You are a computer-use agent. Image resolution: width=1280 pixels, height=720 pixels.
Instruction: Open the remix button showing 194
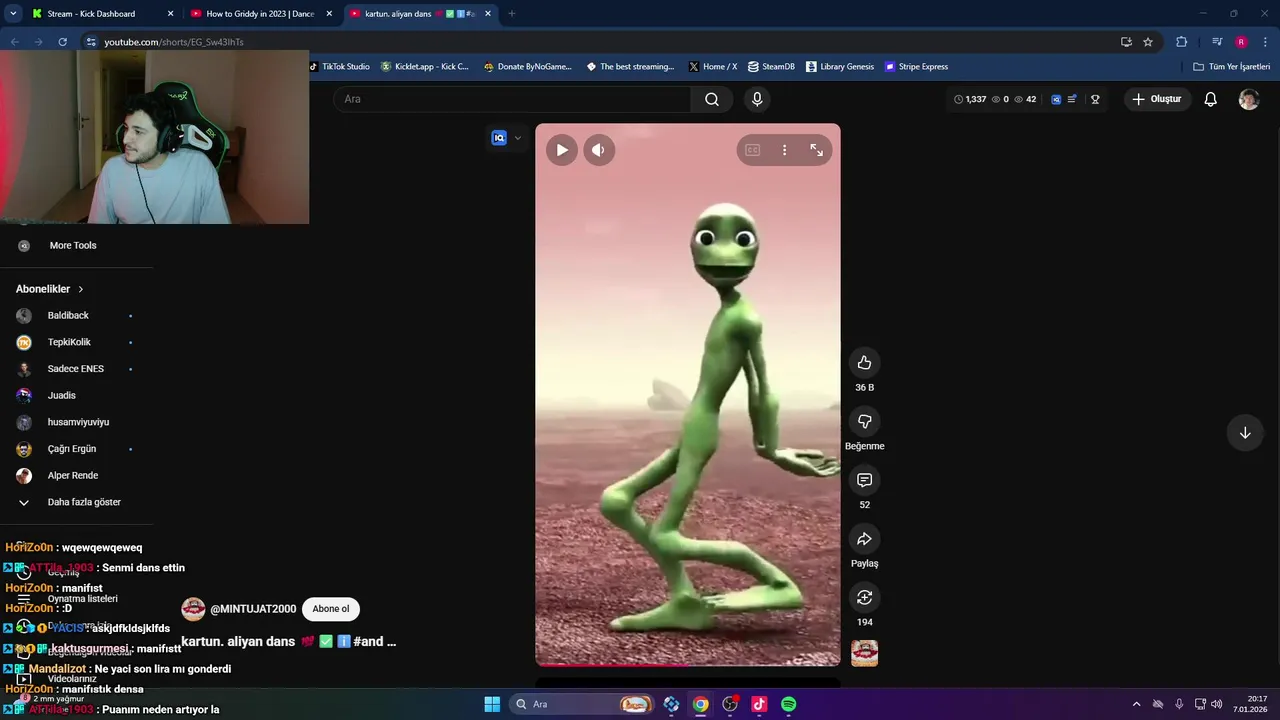tap(864, 598)
